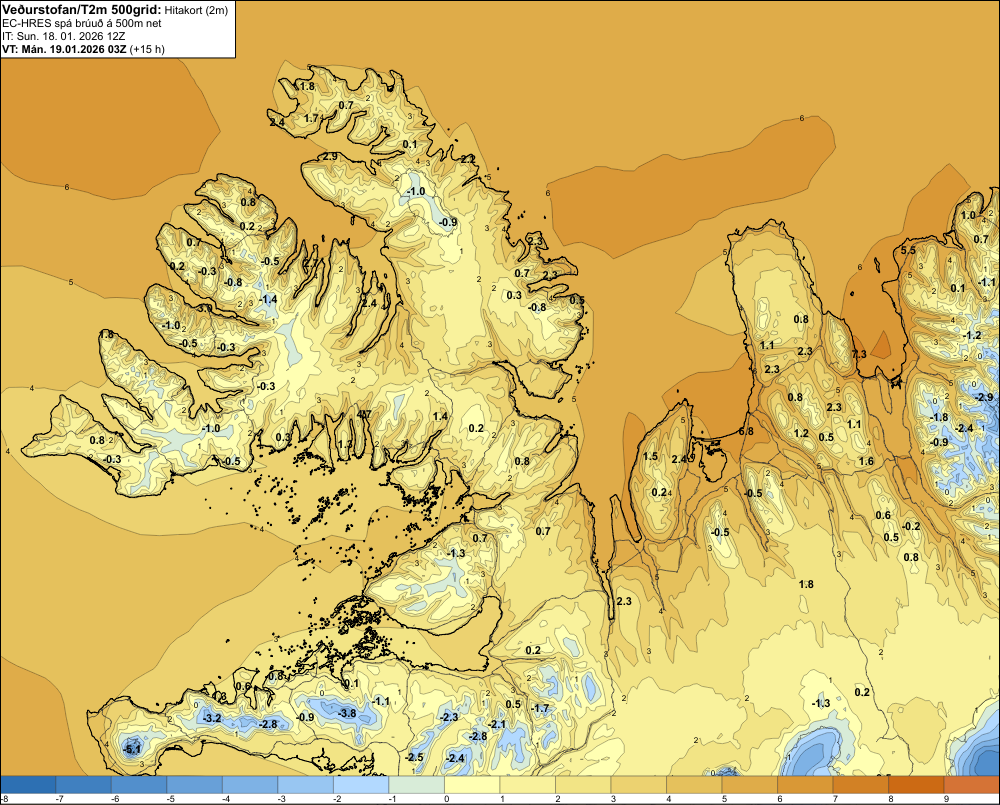
Task: Click the 7.3 temperature value
Action: 859,354
